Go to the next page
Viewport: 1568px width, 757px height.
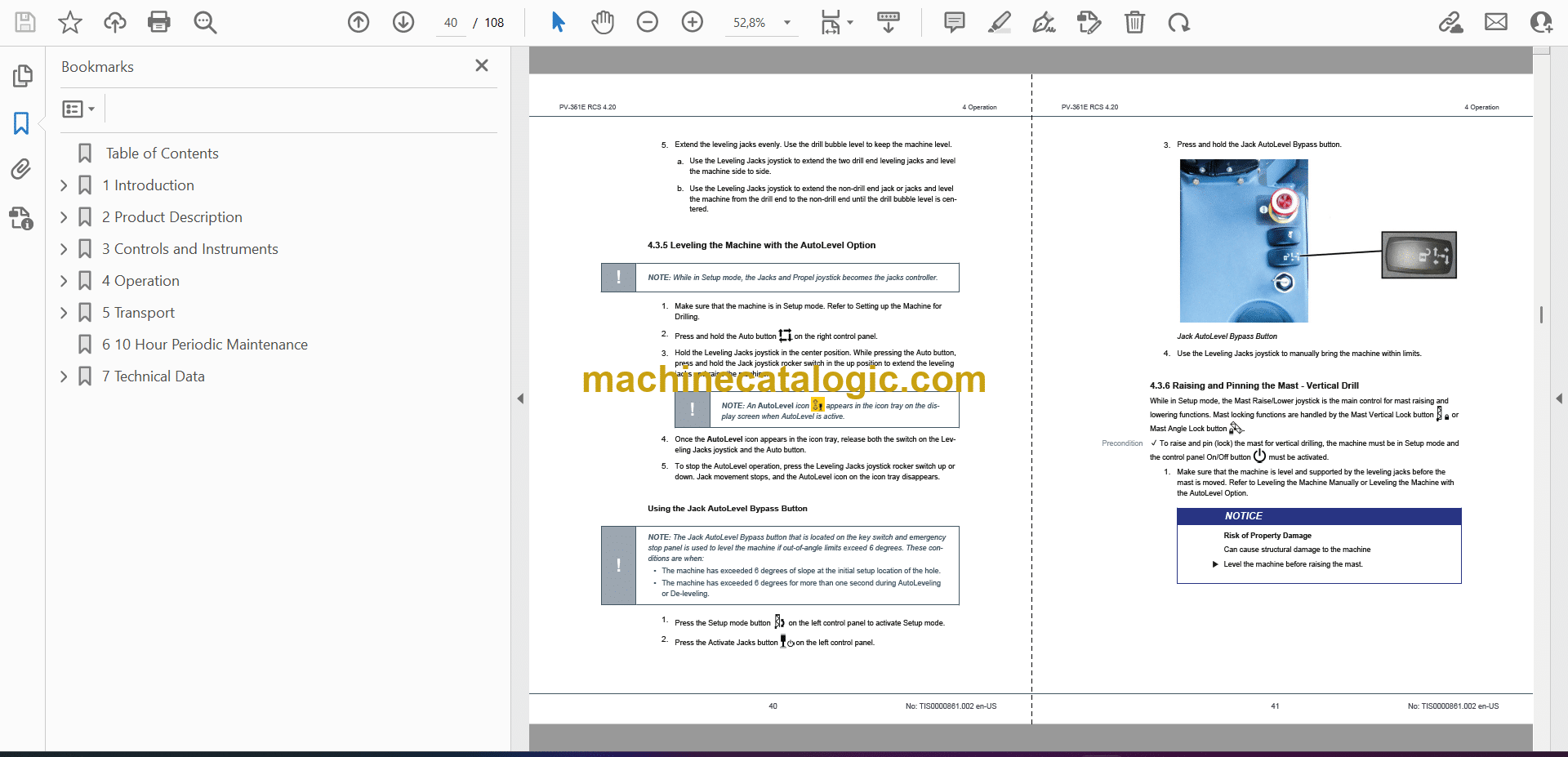point(403,22)
